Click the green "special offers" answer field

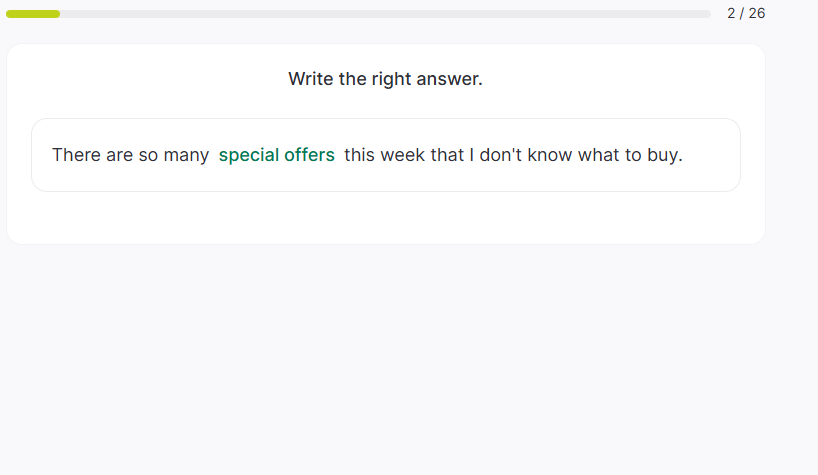[x=277, y=155]
